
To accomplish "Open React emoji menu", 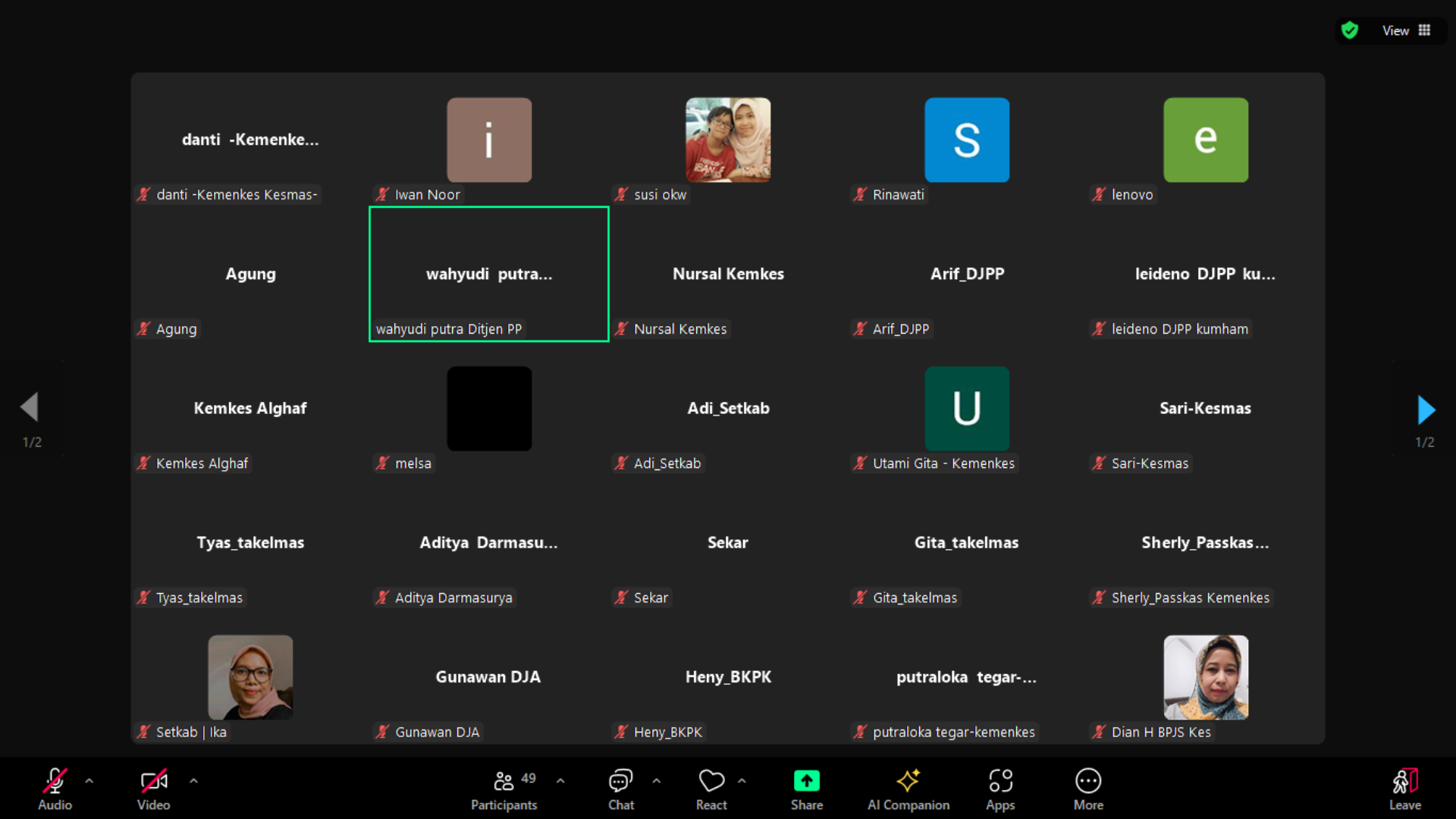I will click(711, 789).
